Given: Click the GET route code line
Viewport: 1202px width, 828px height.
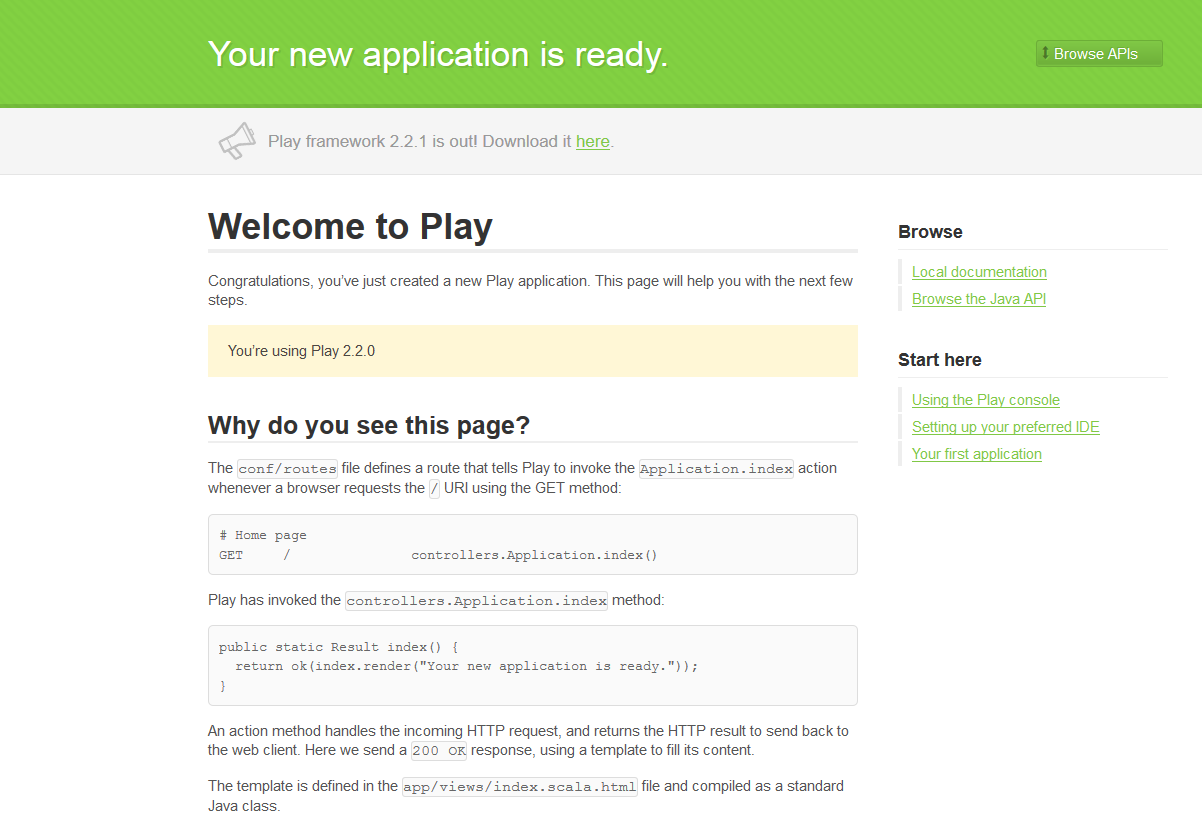Looking at the screenshot, I should click(x=438, y=555).
